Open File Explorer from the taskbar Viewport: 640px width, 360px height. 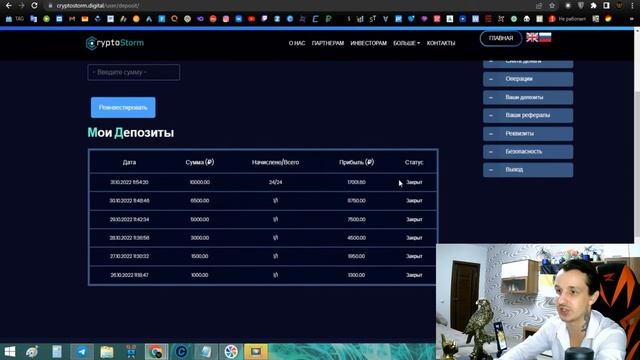(107, 351)
